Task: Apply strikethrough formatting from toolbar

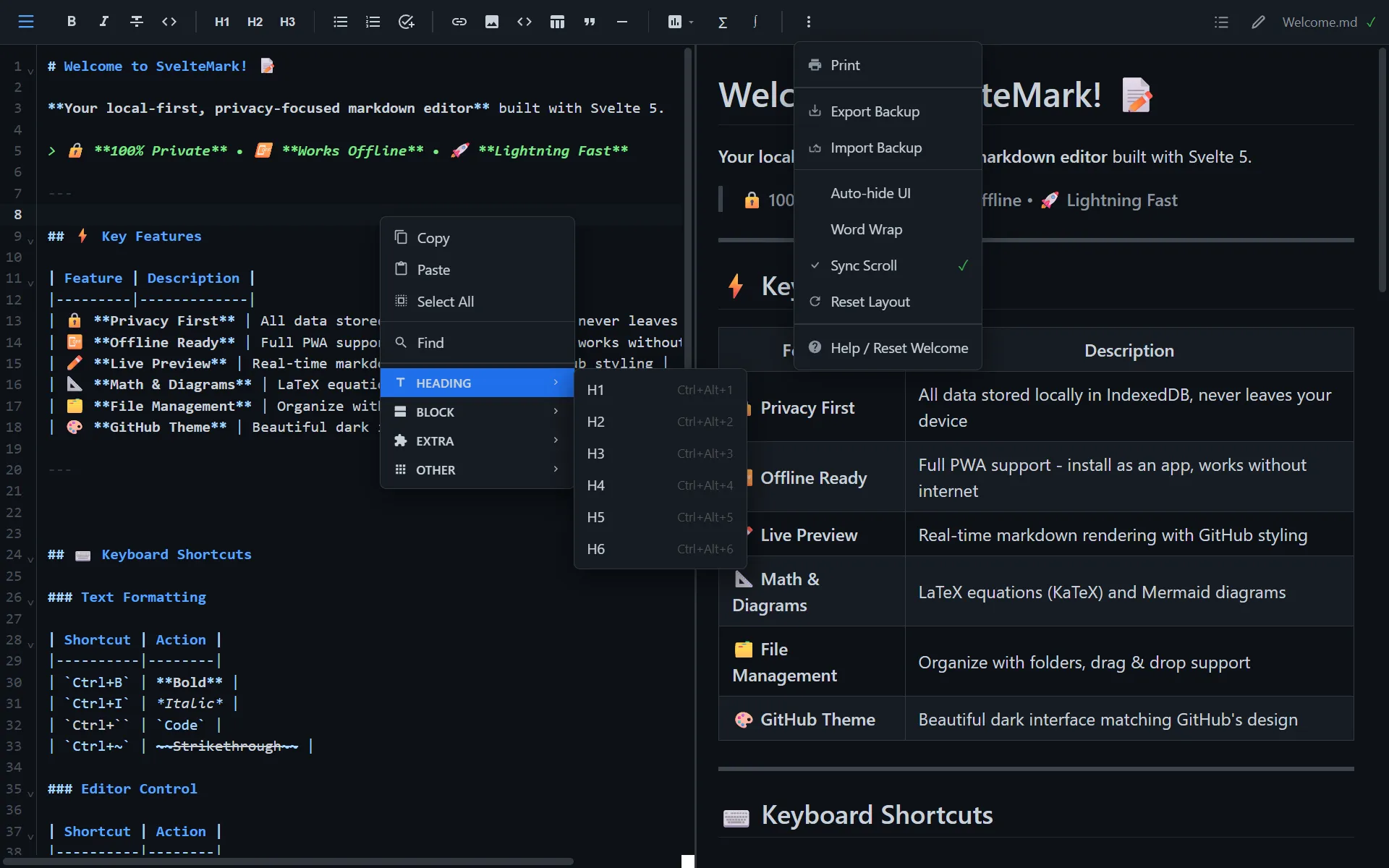Action: click(x=136, y=22)
